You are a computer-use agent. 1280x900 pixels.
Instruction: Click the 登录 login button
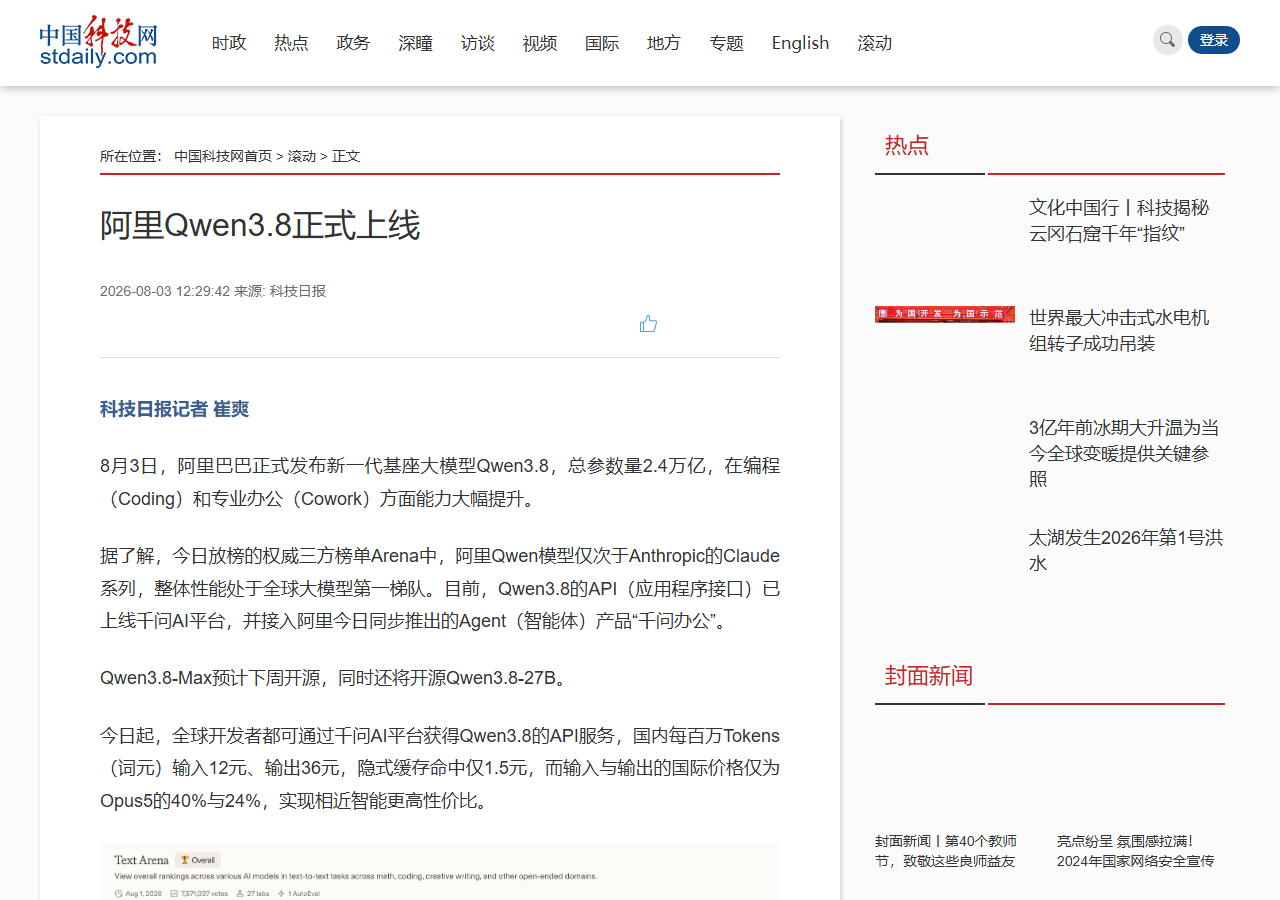tap(1213, 40)
